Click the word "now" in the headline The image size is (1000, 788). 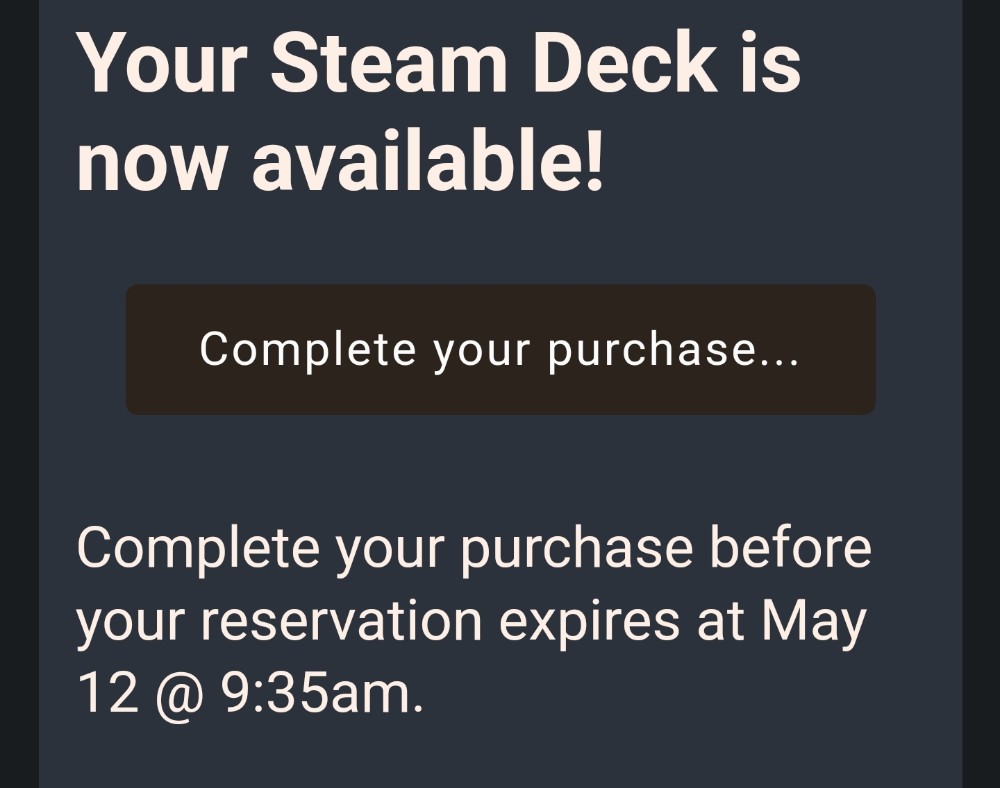[x=151, y=166]
